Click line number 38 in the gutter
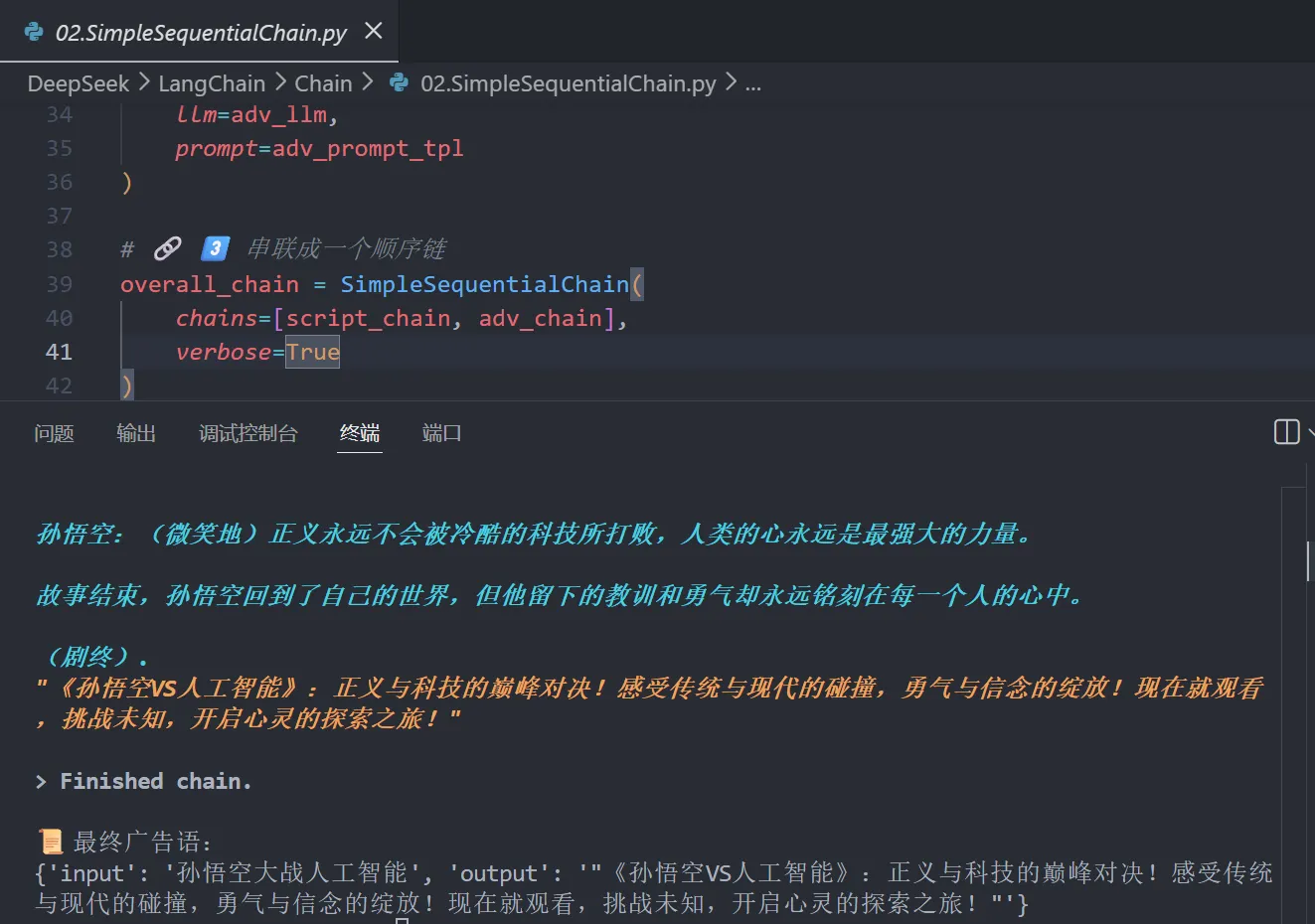The width and height of the screenshot is (1315, 924). pos(59,249)
